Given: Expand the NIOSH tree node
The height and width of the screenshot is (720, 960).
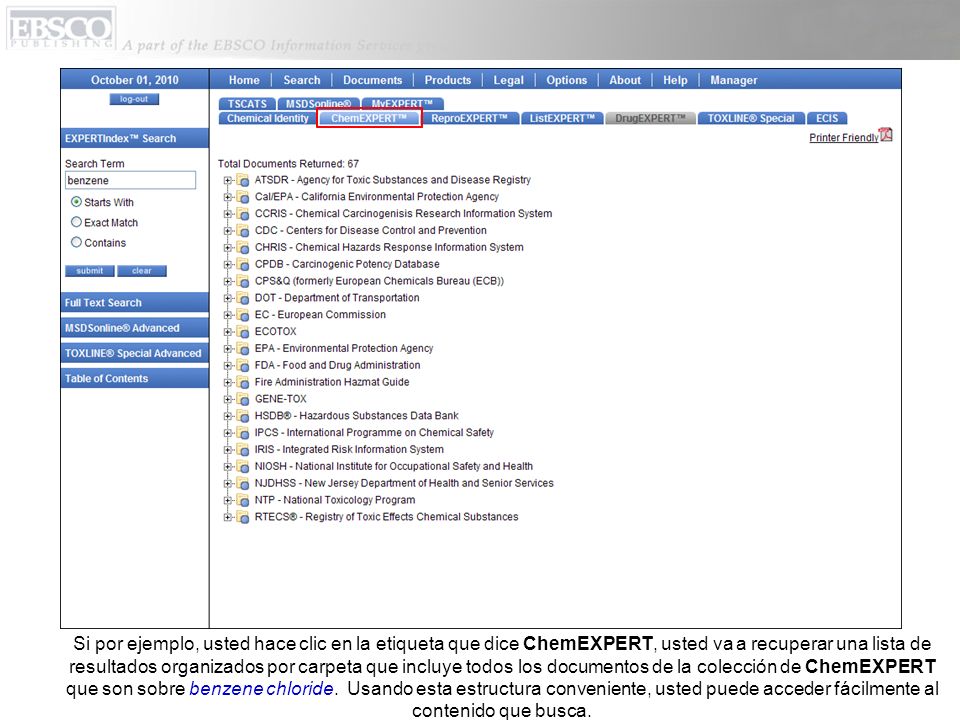Looking at the screenshot, I should [x=228, y=467].
